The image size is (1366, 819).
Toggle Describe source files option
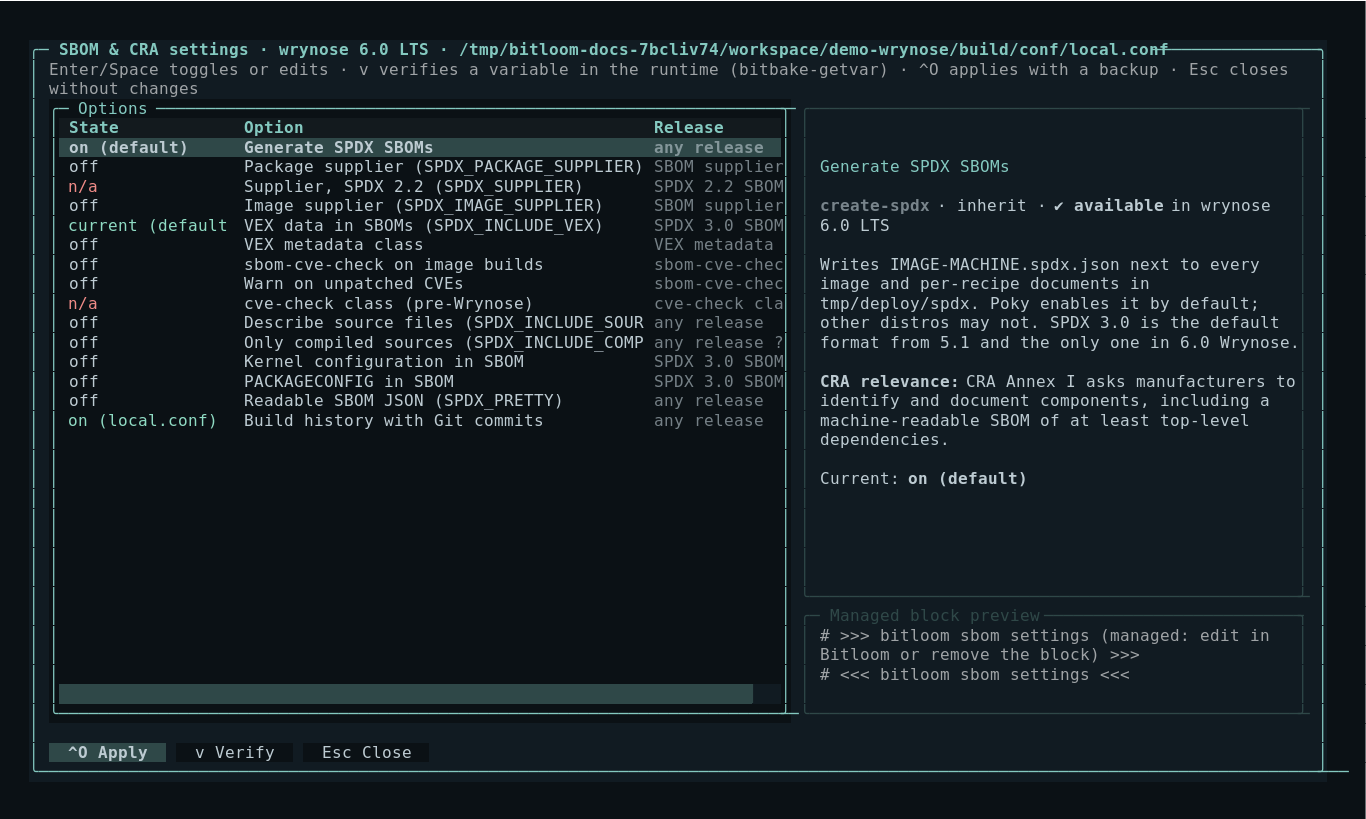tap(420, 323)
